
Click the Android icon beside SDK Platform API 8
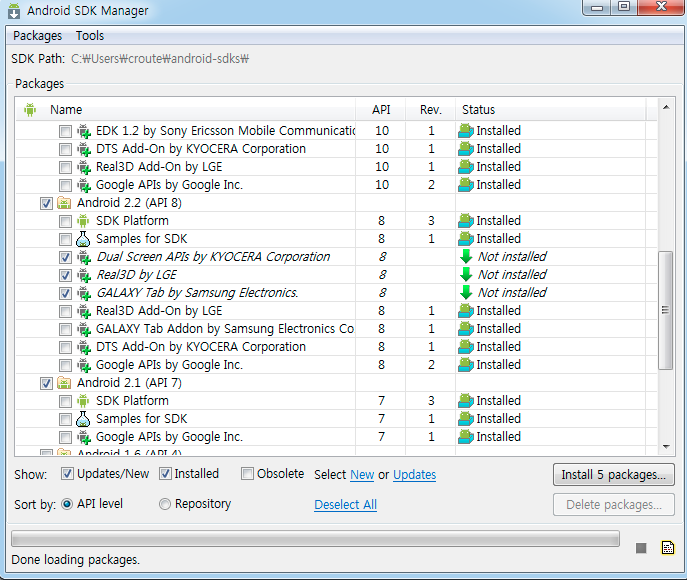(83, 221)
